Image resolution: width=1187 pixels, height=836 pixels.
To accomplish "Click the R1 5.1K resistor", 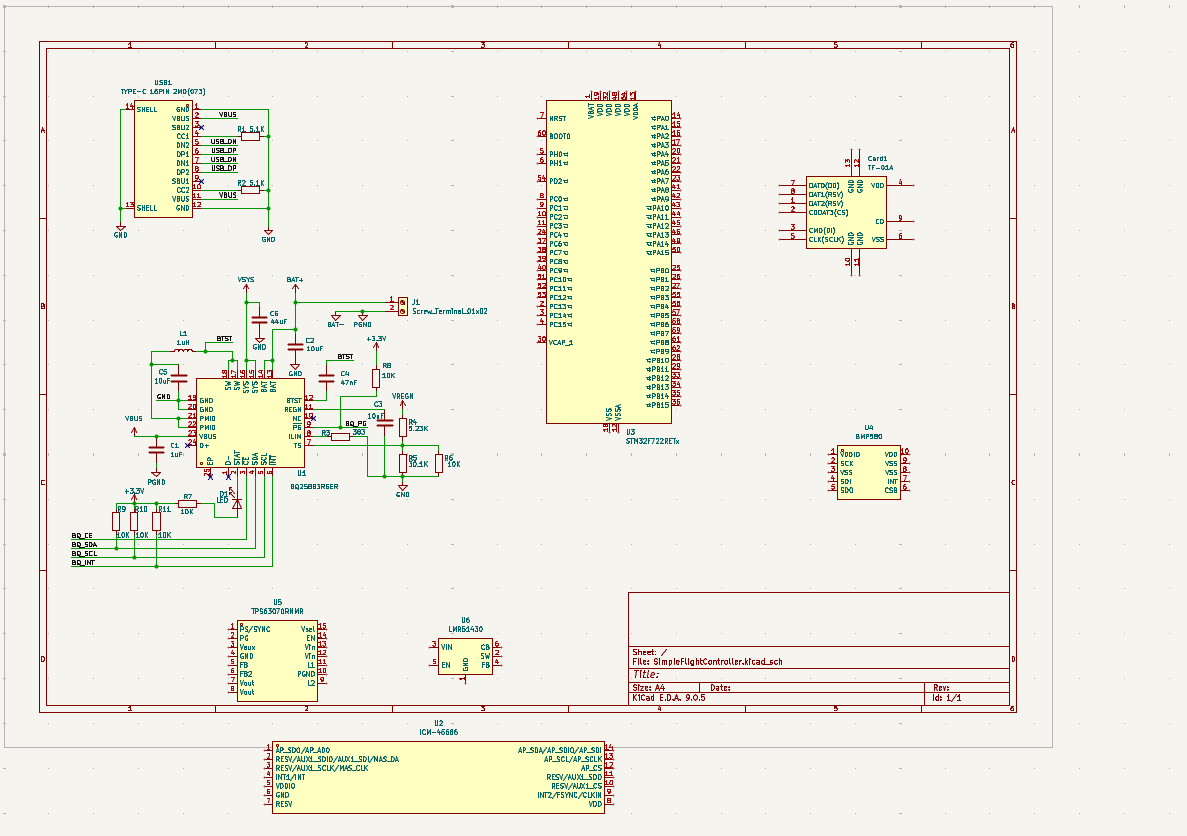I will (250, 137).
